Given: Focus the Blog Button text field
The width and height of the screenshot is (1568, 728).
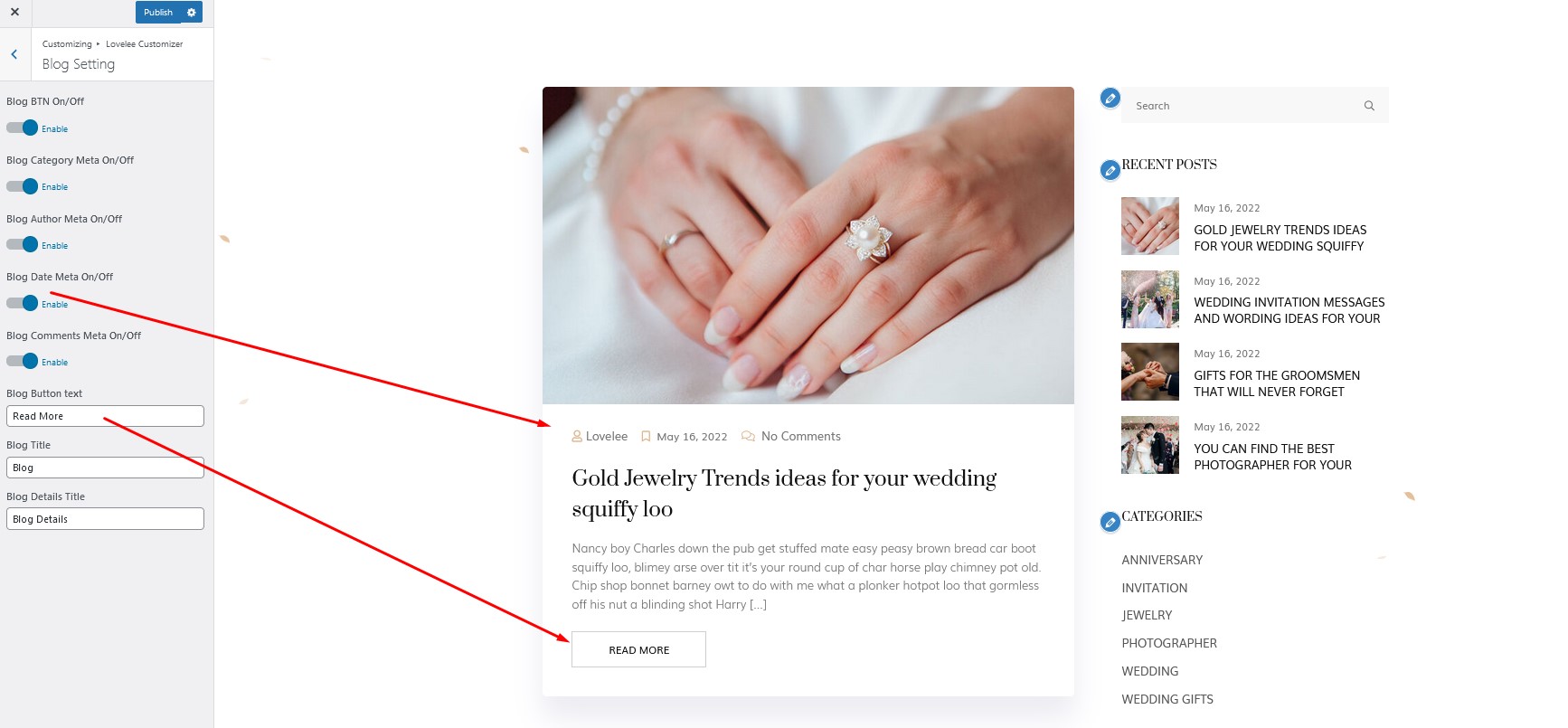Looking at the screenshot, I should tap(105, 416).
